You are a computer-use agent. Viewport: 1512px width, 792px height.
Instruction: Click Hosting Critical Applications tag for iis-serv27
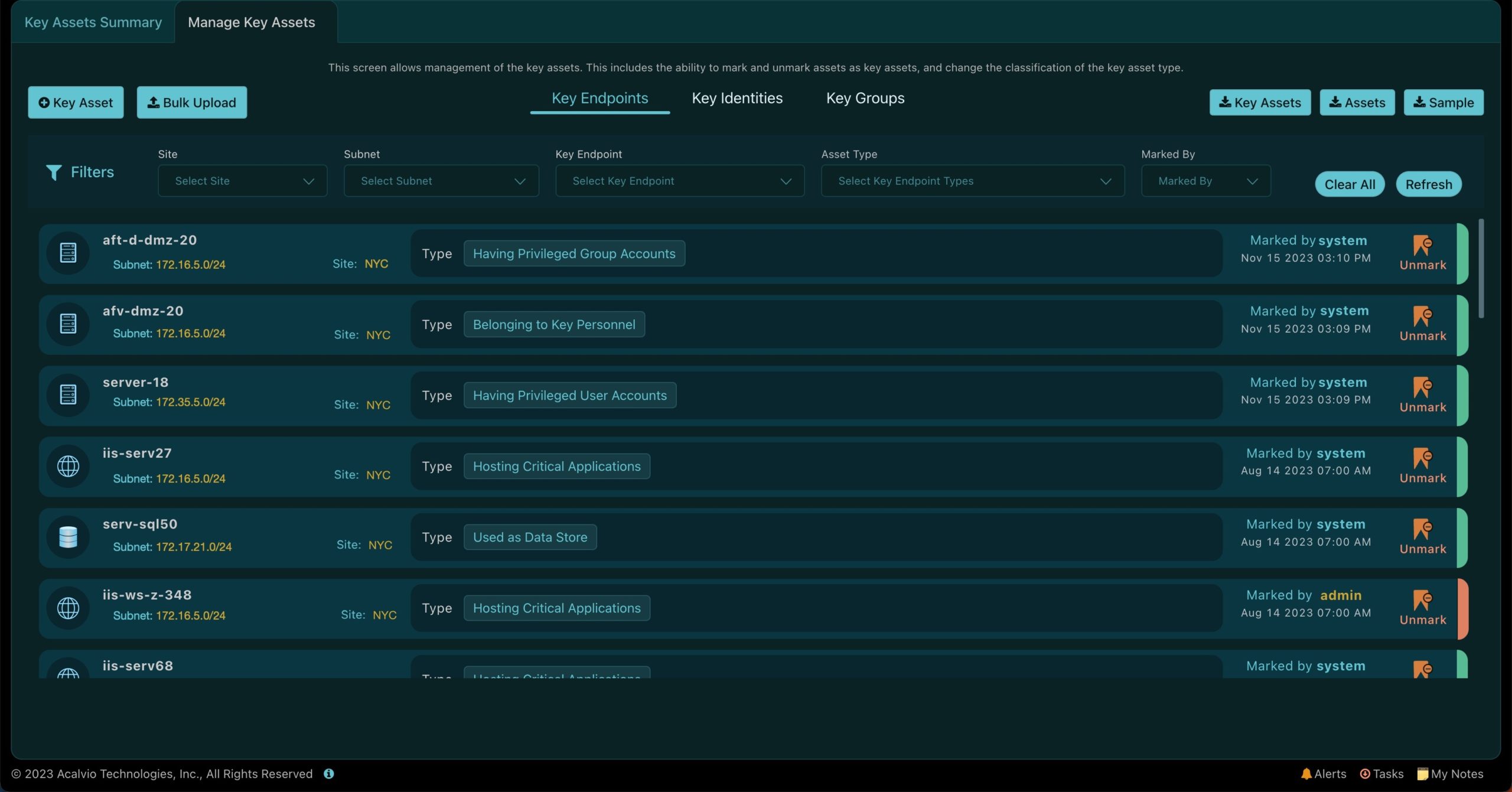(x=557, y=466)
